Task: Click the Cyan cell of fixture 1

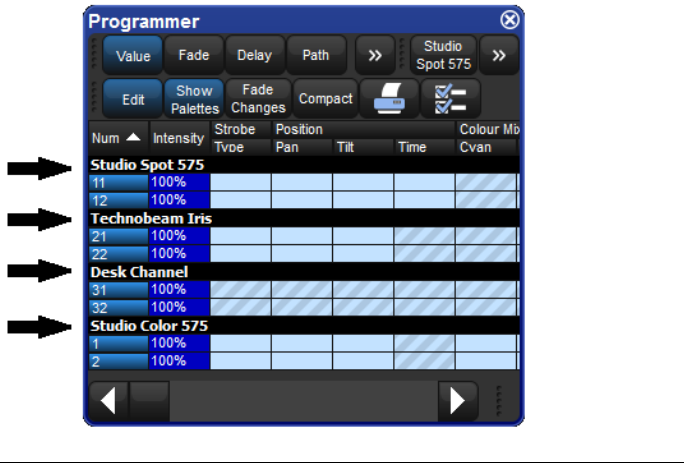Action: [486, 343]
